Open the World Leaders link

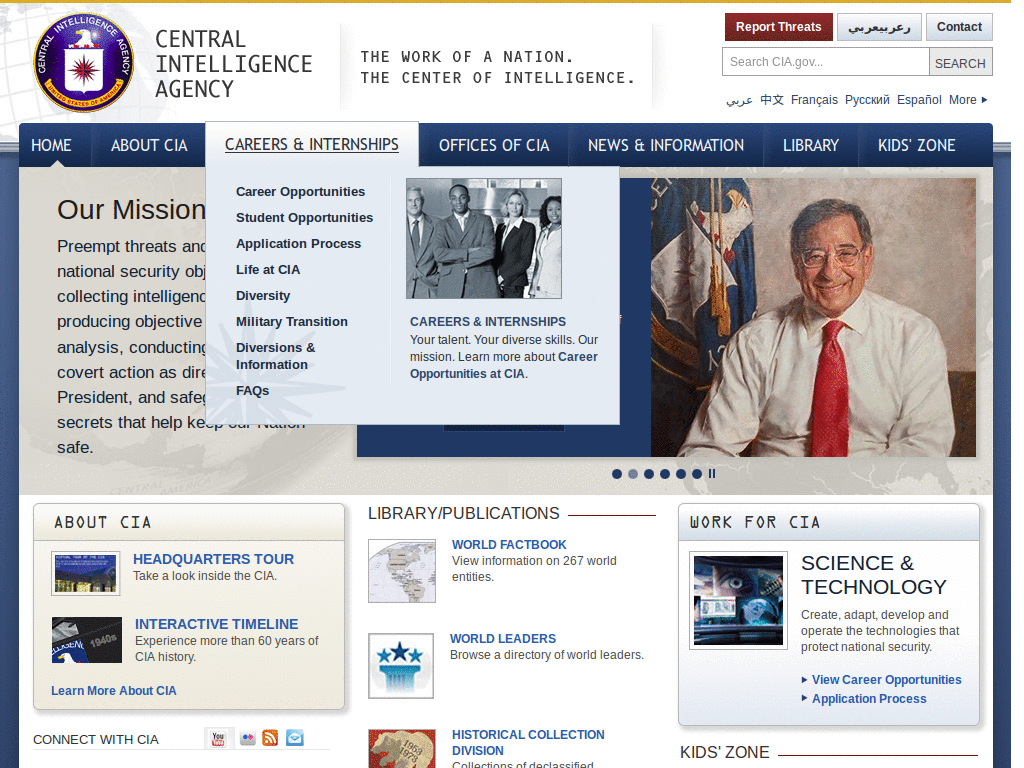point(503,639)
